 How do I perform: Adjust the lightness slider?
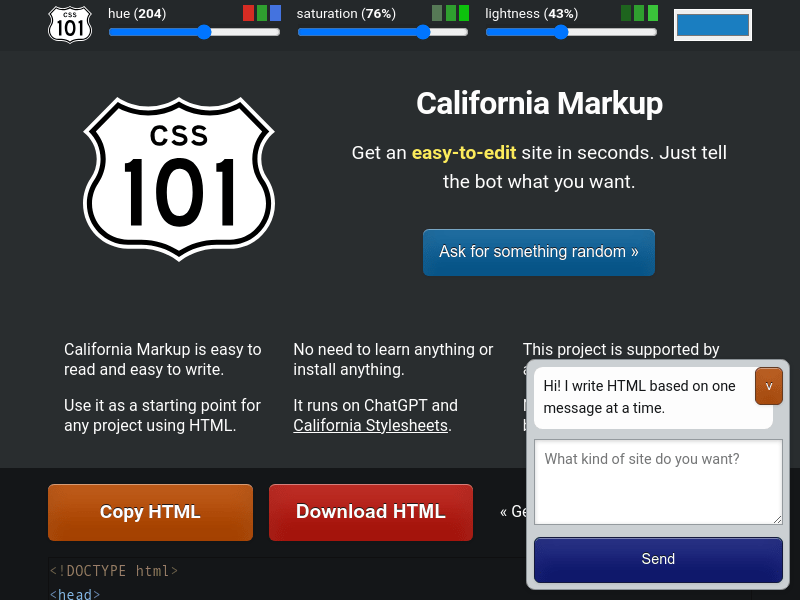[x=571, y=32]
